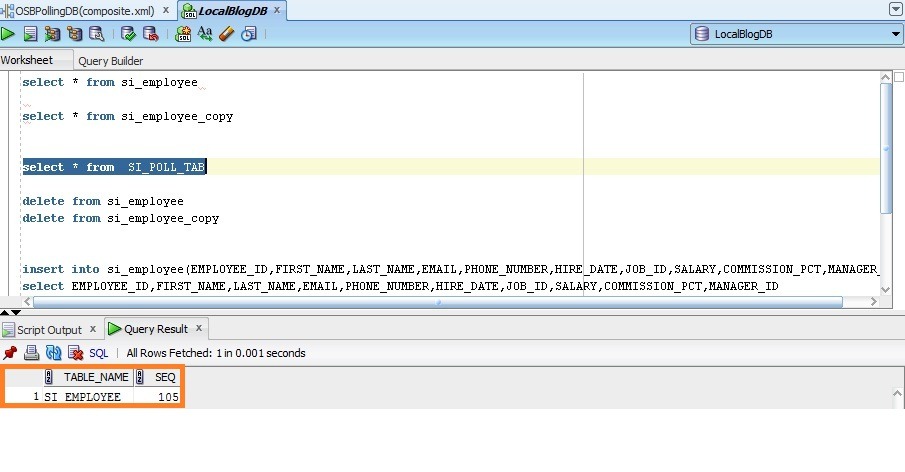The width and height of the screenshot is (905, 472).
Task: Click the To Upper/Lower/InitCap icon
Action: tap(205, 34)
